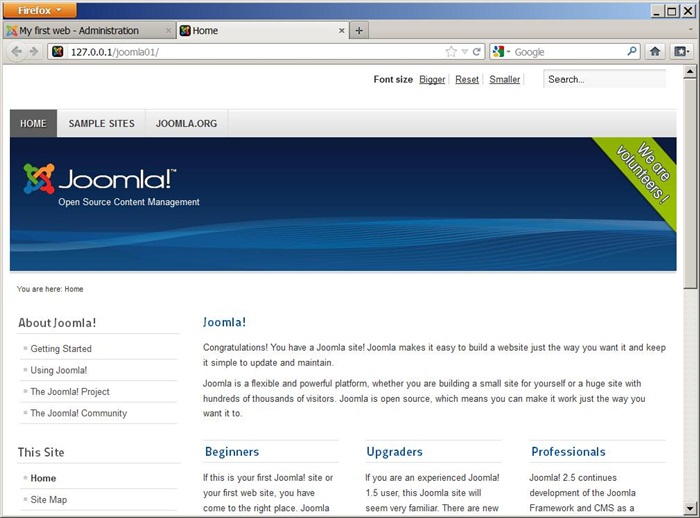
Task: Click the This Site module heading
Action: 41,452
